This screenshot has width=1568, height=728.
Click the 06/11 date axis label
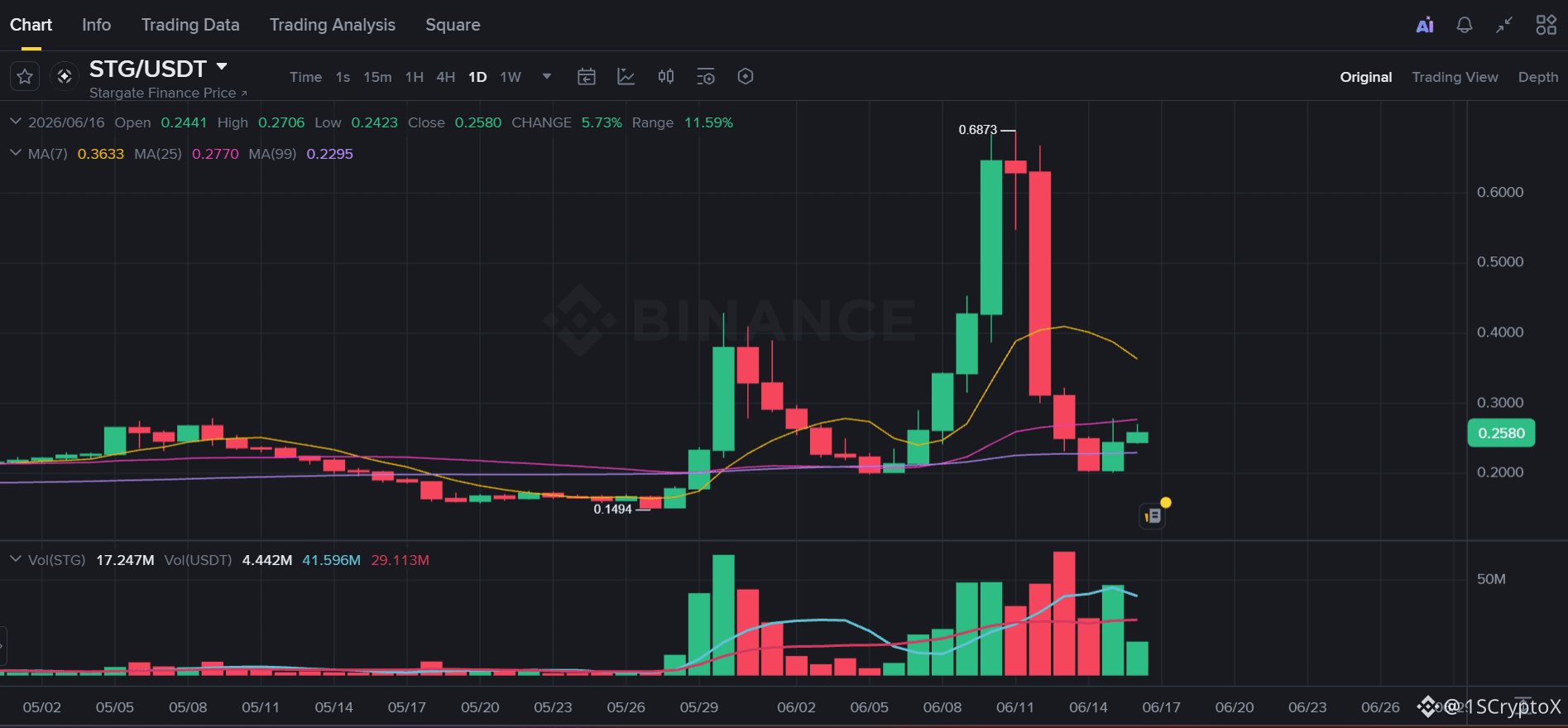tap(1015, 707)
